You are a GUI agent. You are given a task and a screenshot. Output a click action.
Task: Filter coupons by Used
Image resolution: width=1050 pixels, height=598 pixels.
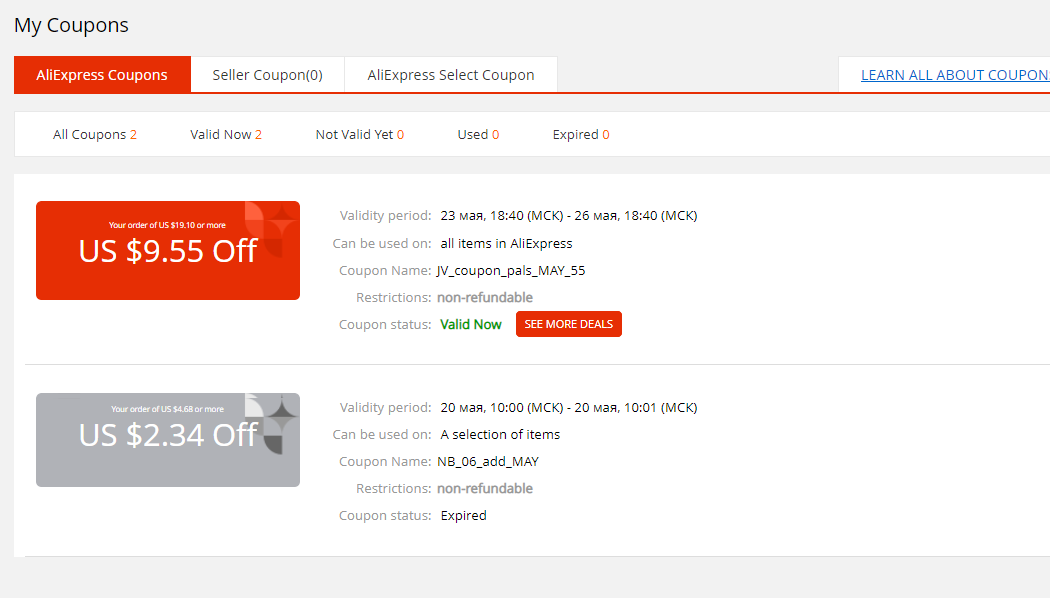478,135
